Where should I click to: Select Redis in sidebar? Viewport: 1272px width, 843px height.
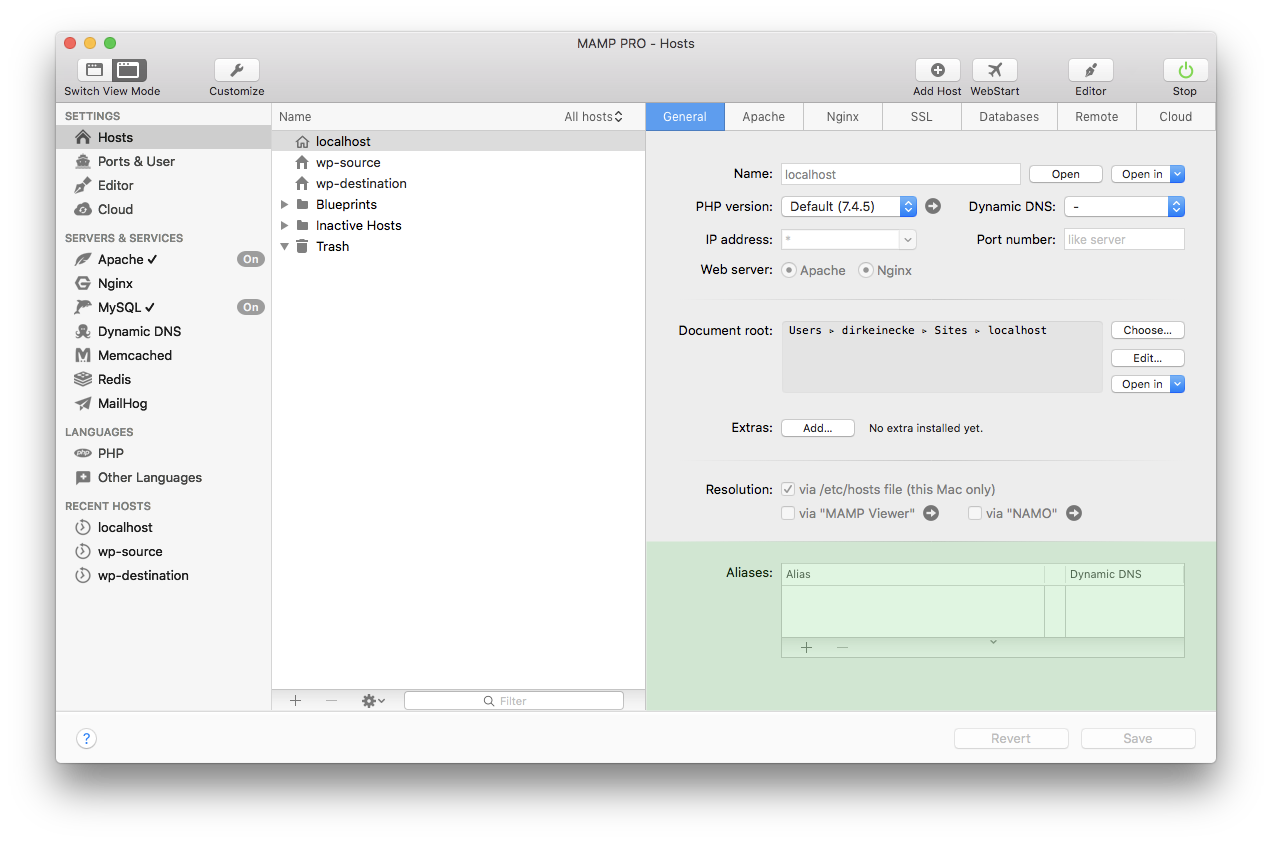[x=163, y=379]
